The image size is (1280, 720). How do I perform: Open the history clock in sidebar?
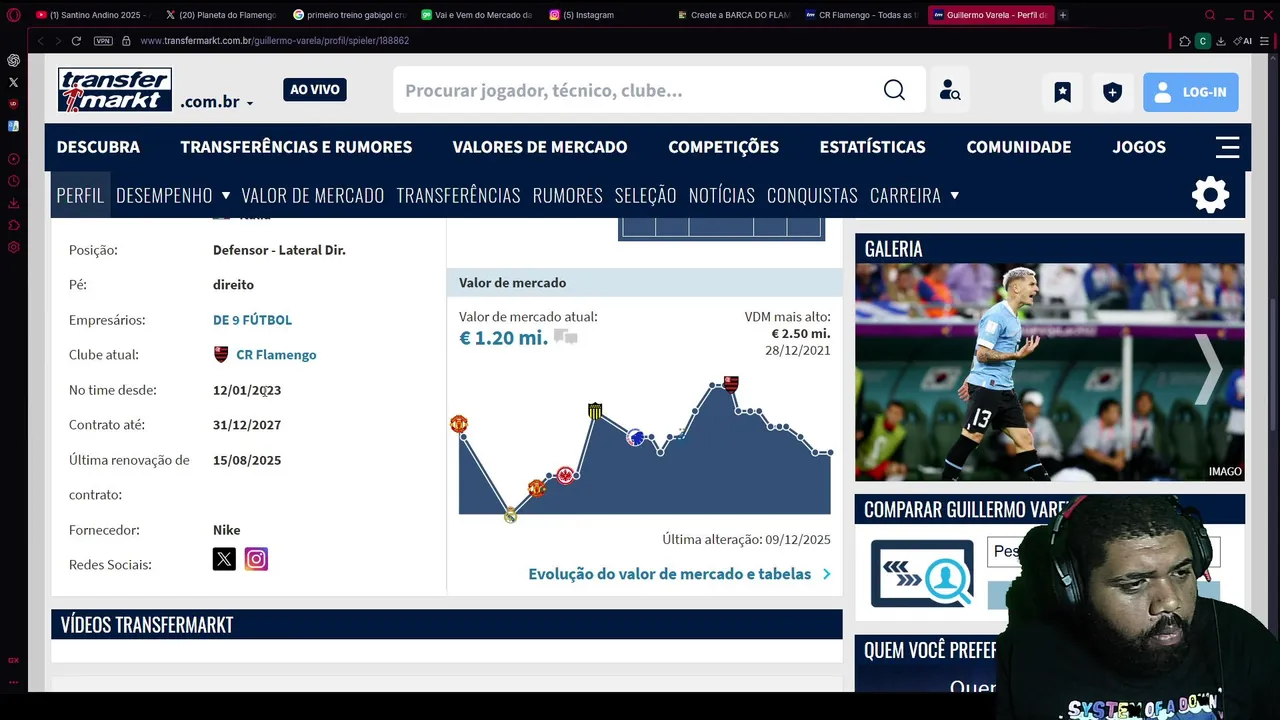coord(13,181)
